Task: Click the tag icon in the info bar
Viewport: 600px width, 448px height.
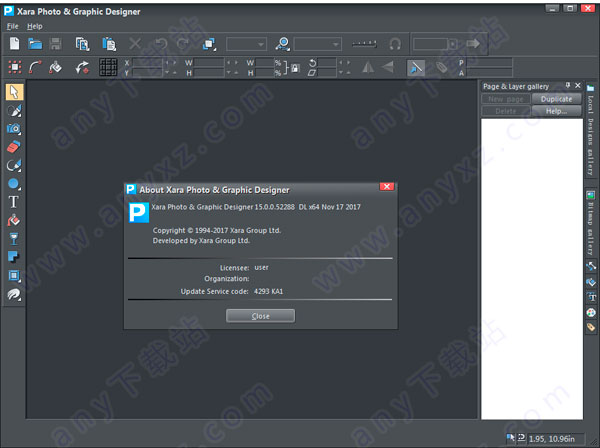Action: (x=441, y=68)
